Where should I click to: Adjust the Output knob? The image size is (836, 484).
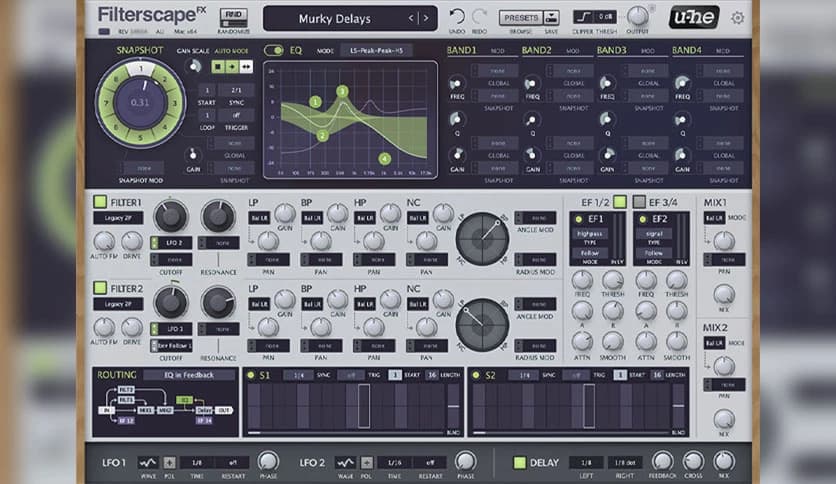coord(637,17)
